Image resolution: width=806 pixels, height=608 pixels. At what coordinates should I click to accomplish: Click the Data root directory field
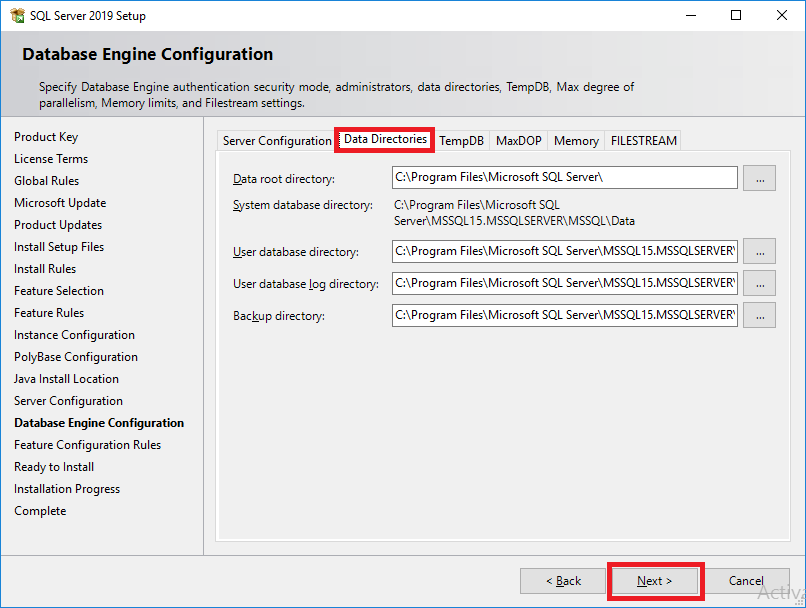[x=564, y=177]
